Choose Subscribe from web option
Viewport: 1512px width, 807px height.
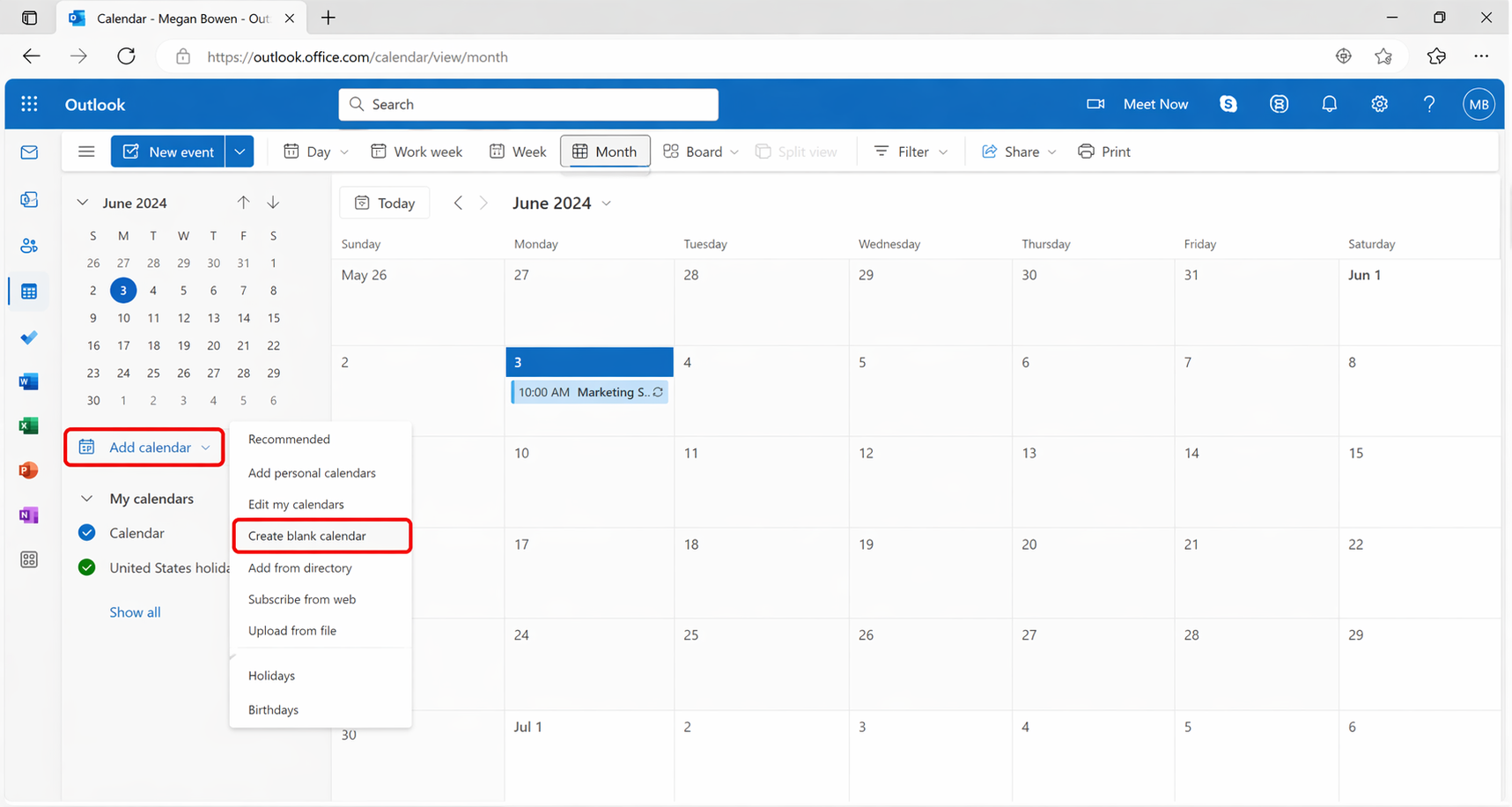point(302,599)
